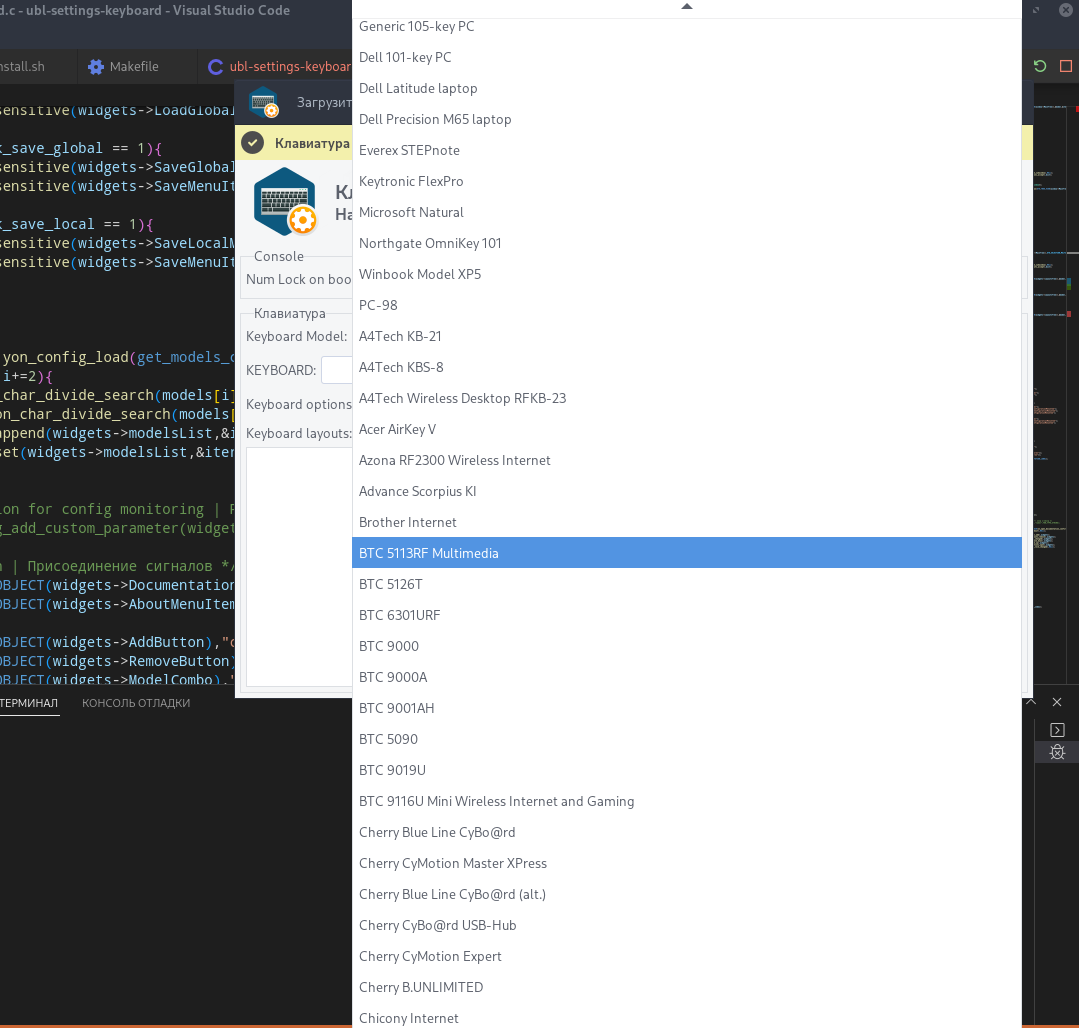Pick Advance Scorpius KI
1079x1028 pixels.
tap(686, 491)
